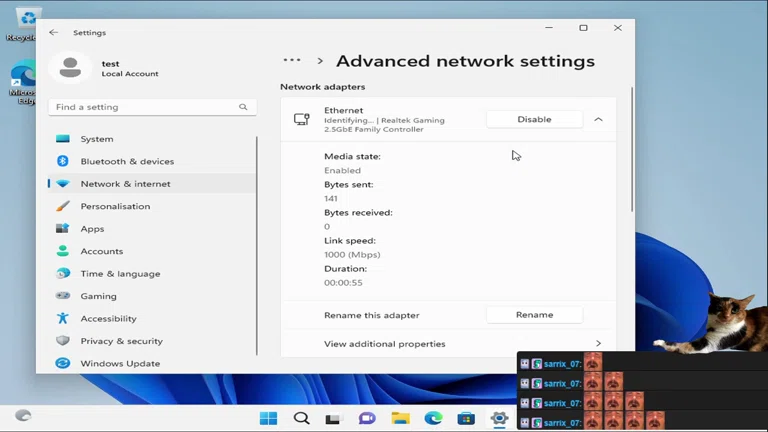Image resolution: width=768 pixels, height=432 pixels.
Task: Click the Ethernet adapter monitor icon
Action: pos(301,119)
